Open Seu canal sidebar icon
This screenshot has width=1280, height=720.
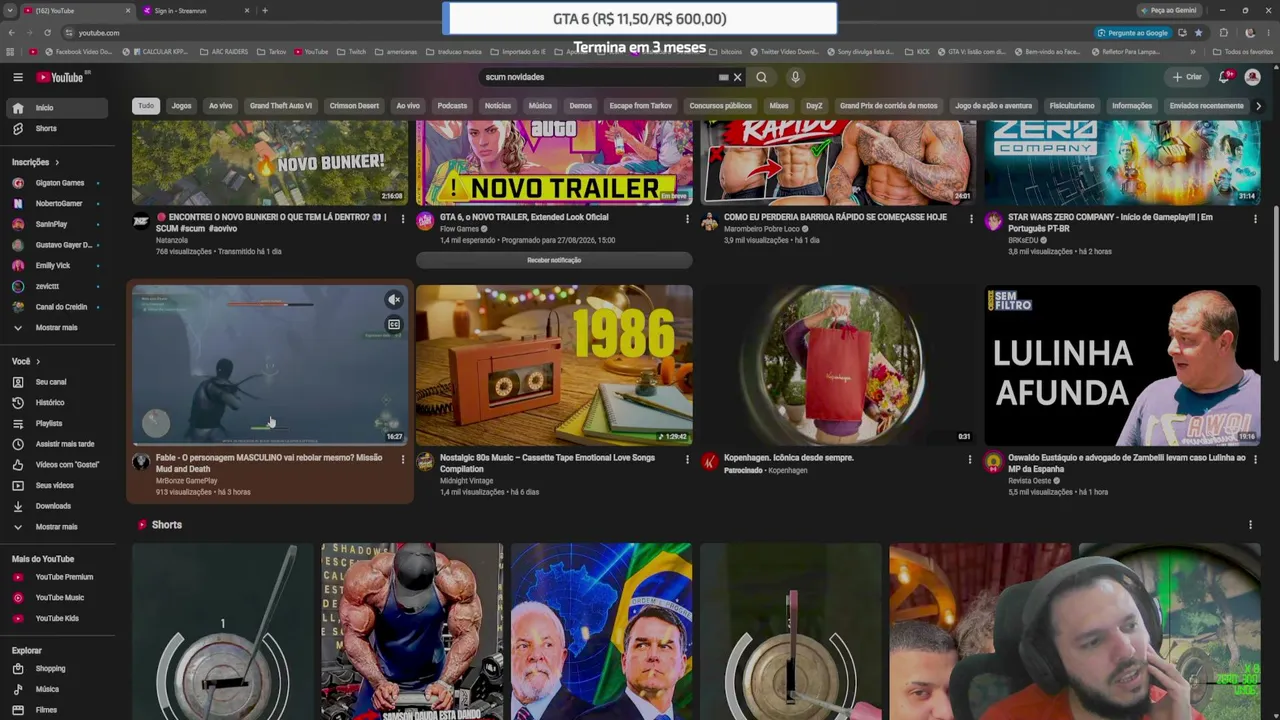tap(18, 382)
